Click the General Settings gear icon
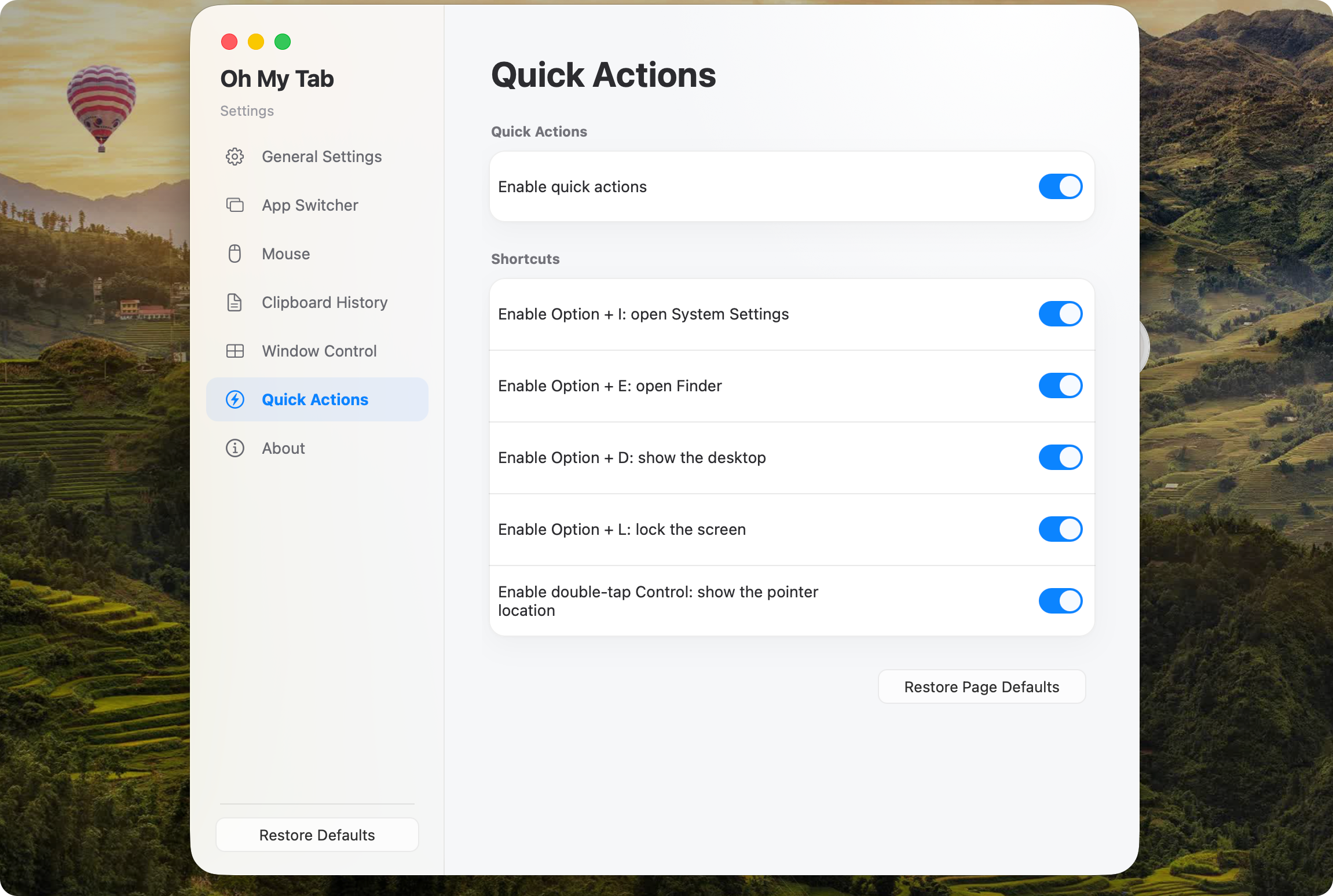The height and width of the screenshot is (896, 1333). [x=235, y=157]
